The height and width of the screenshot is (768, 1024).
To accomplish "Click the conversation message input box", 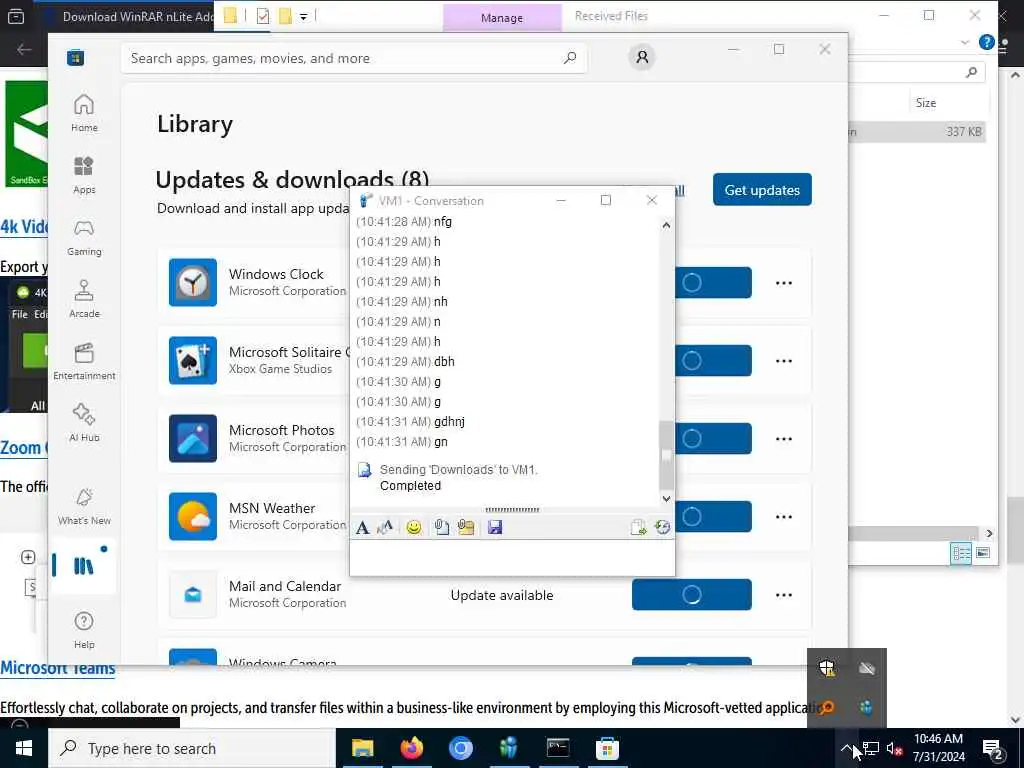I will click(x=512, y=558).
